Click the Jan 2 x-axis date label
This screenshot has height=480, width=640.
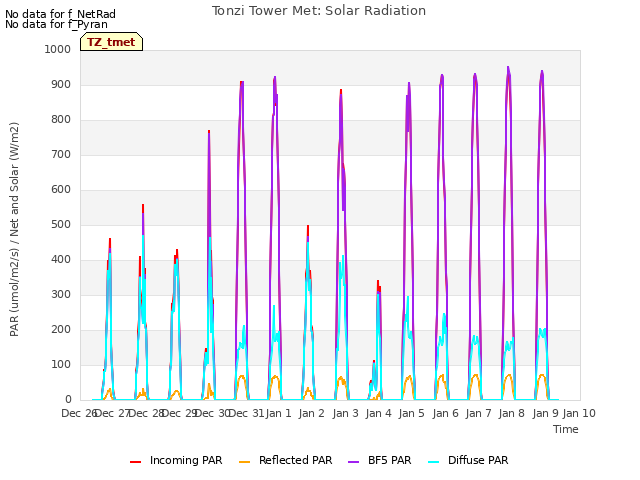click(x=312, y=413)
